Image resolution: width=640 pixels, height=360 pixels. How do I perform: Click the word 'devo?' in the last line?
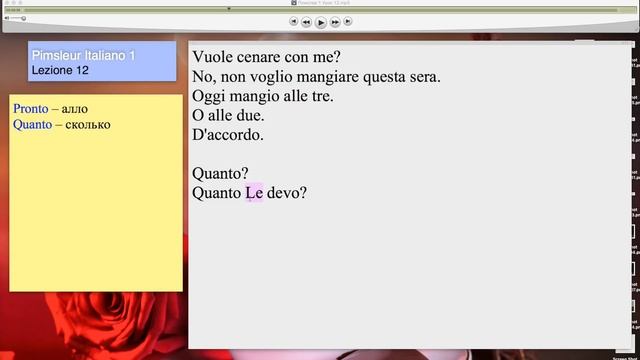(x=287, y=193)
